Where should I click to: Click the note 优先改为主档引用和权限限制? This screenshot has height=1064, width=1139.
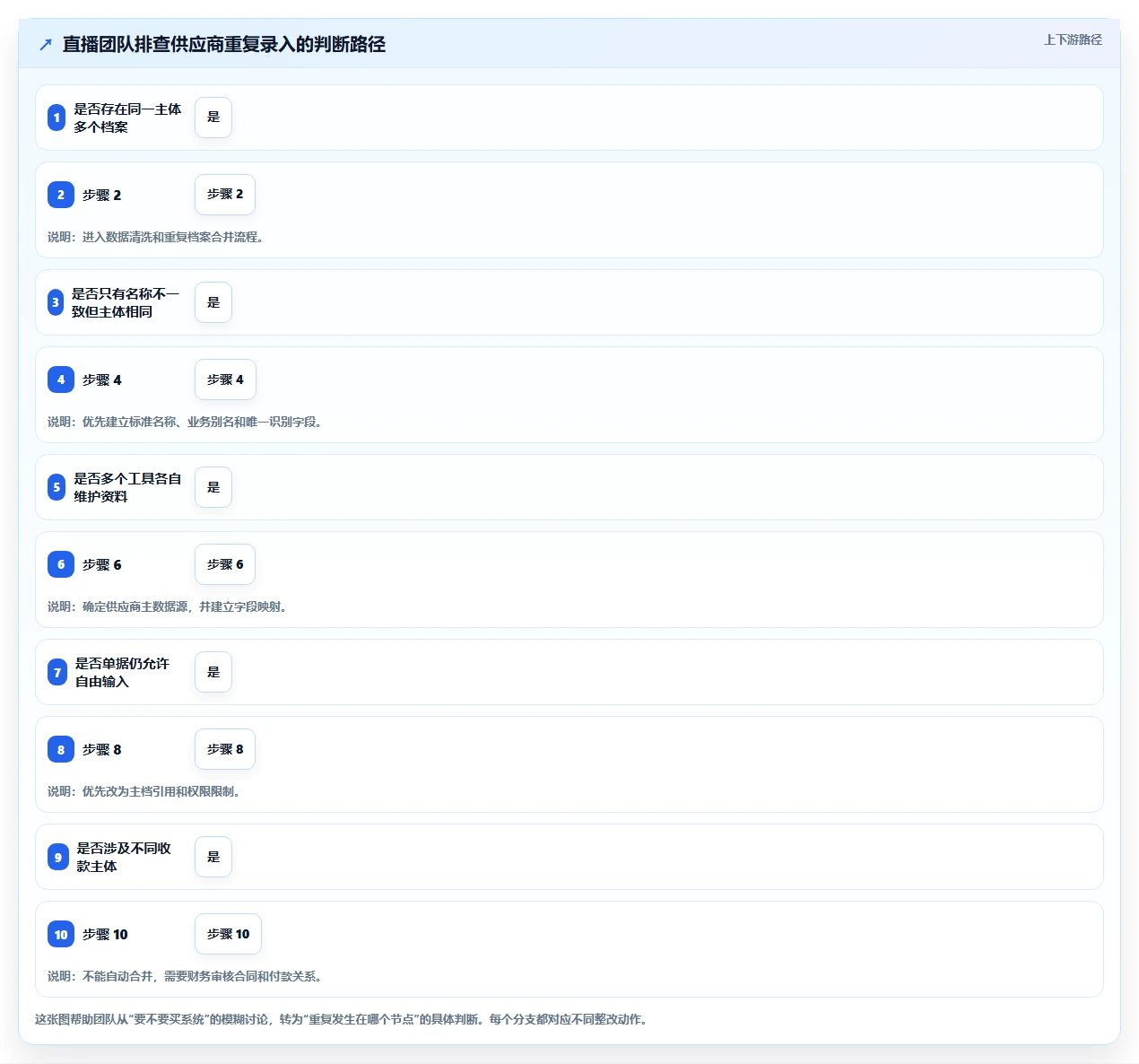tap(143, 791)
